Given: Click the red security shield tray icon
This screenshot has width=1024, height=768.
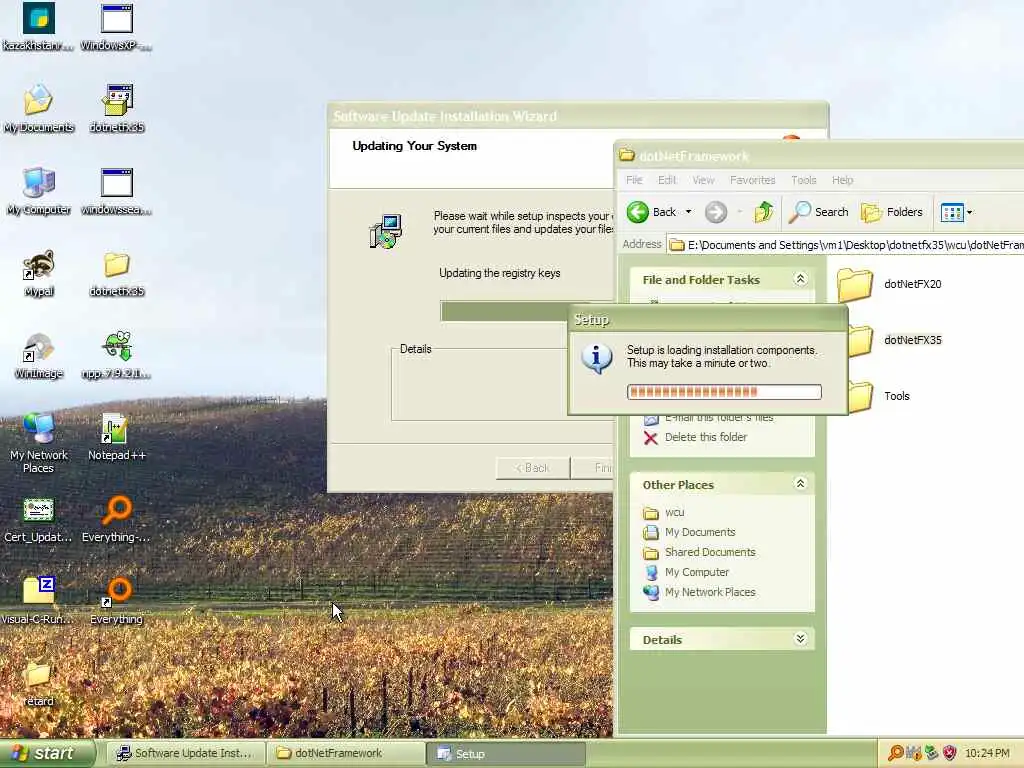Looking at the screenshot, I should coord(950,754).
